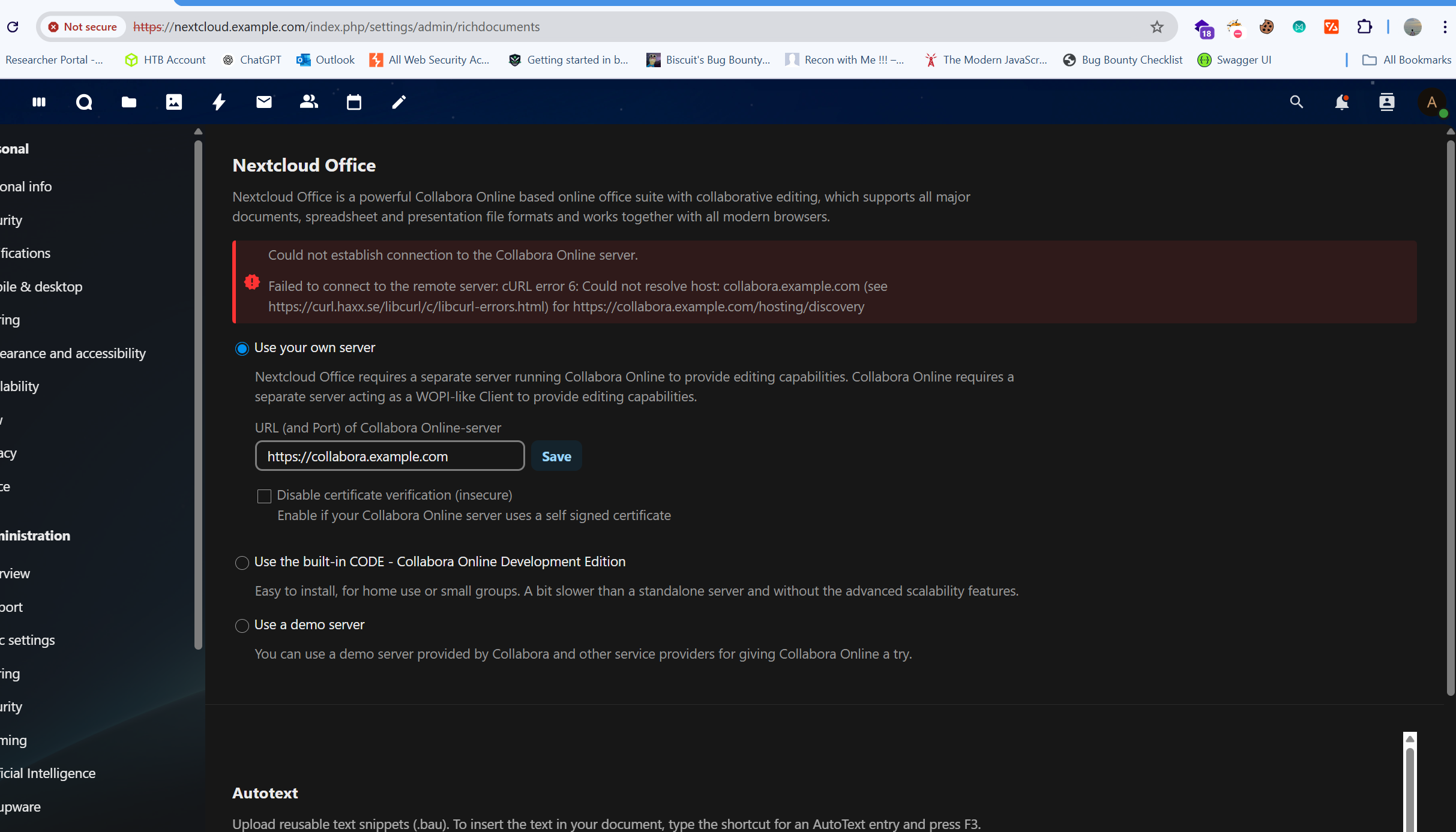Screen dimensions: 1456x832
Task: Open 'Recon with Me !!!' bookmark
Action: pos(845,60)
